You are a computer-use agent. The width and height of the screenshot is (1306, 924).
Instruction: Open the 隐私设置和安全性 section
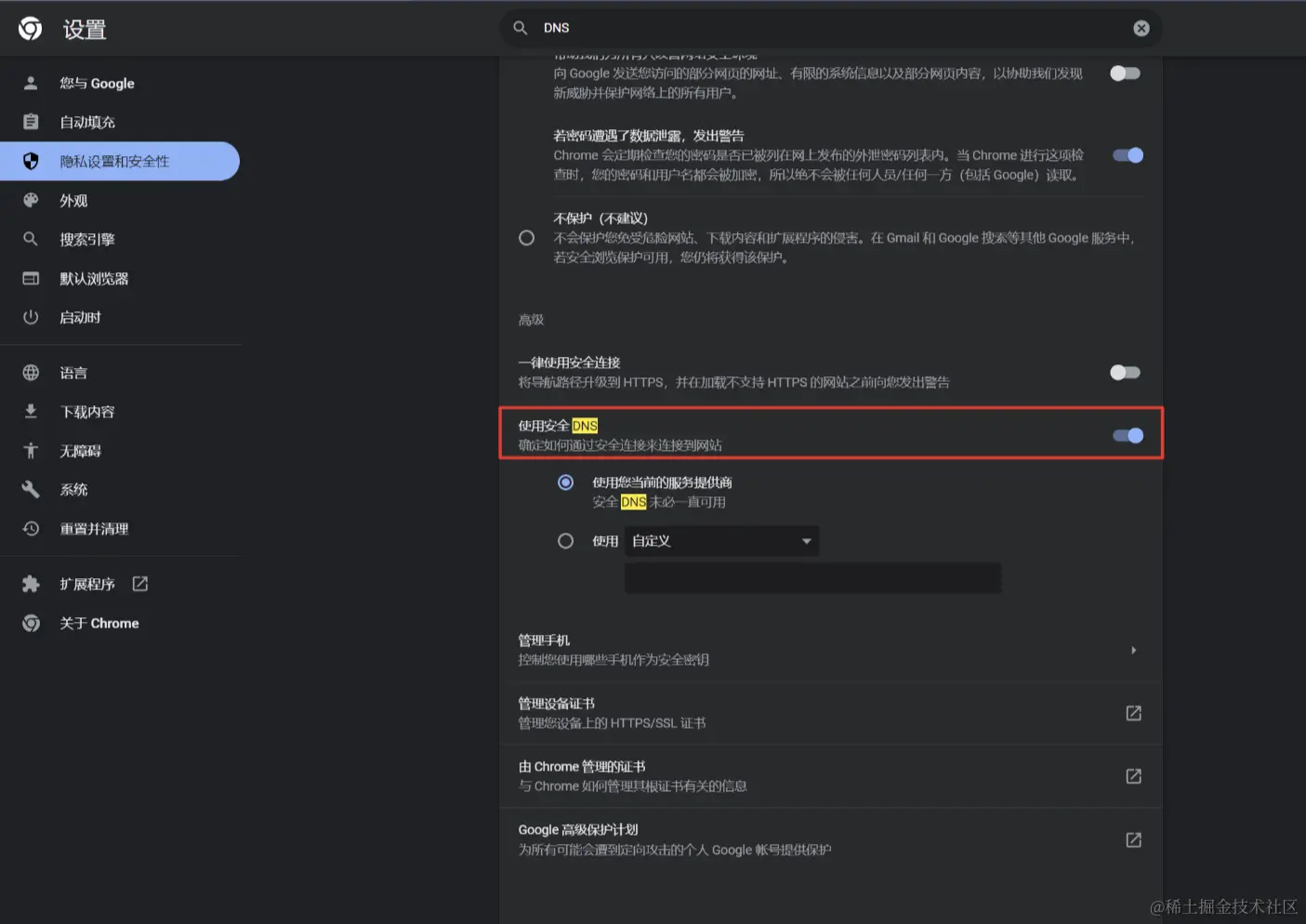coord(120,161)
